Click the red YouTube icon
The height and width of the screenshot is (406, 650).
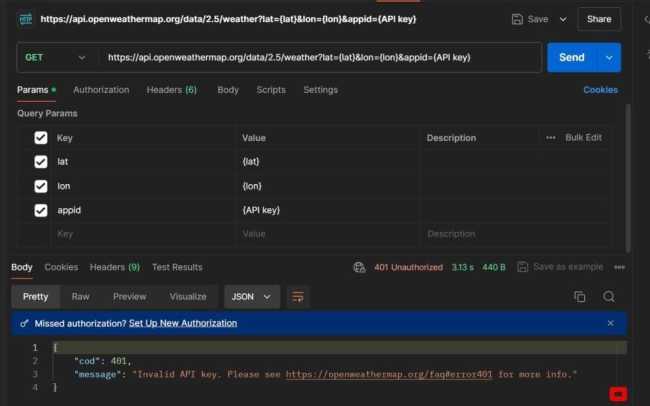coord(618,394)
